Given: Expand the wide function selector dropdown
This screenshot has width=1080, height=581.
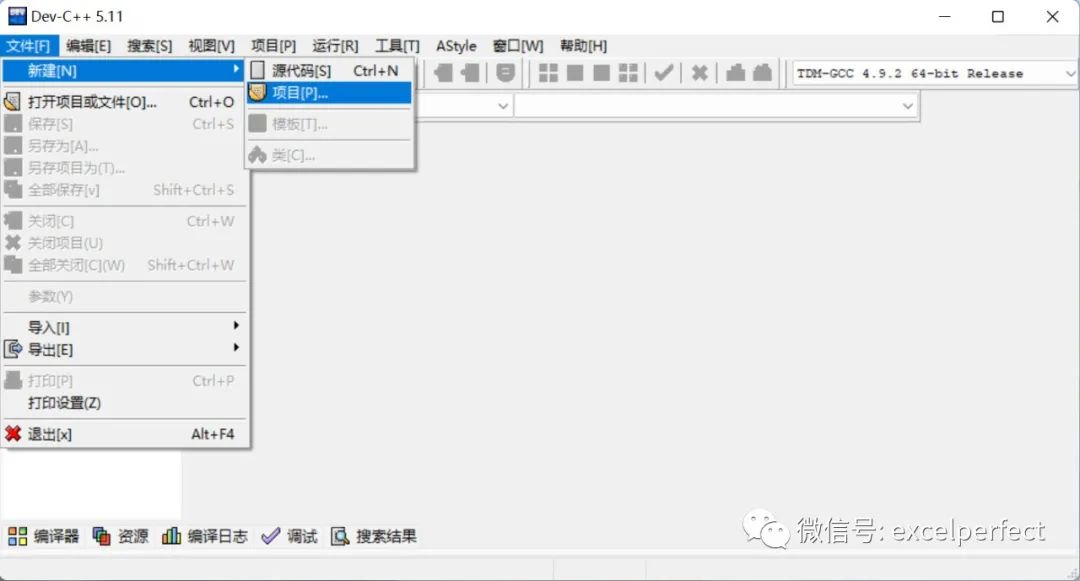Looking at the screenshot, I should (x=907, y=106).
